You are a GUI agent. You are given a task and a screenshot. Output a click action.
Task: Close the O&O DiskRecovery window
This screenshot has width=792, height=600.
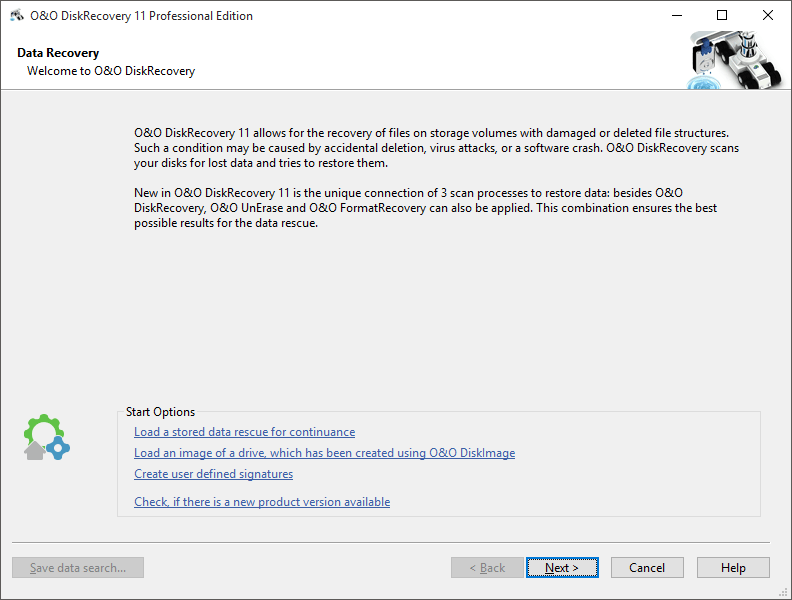767,16
